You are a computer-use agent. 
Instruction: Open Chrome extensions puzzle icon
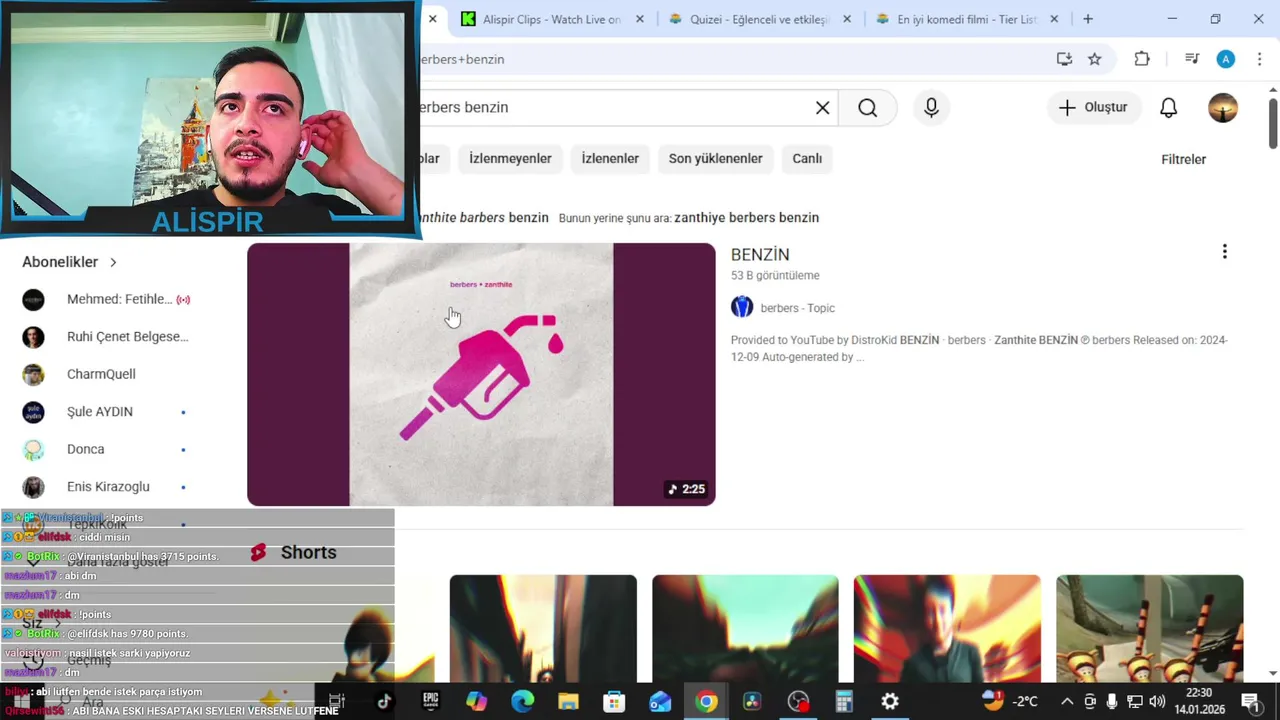pyautogui.click(x=1142, y=59)
